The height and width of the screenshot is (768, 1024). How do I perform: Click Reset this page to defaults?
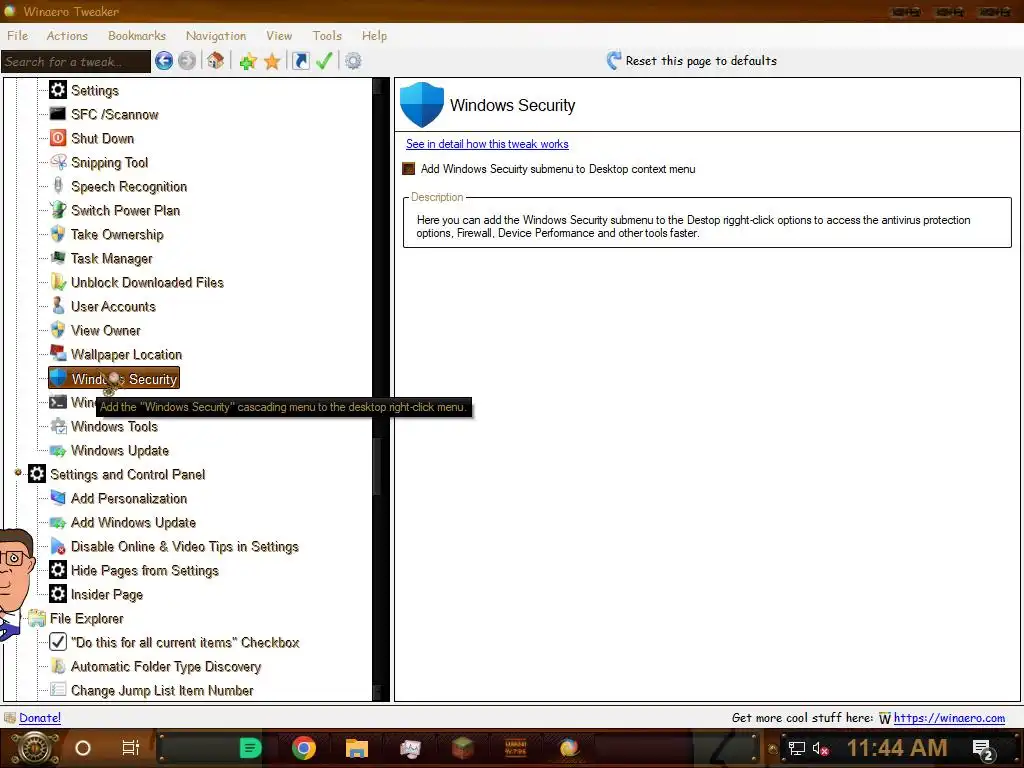[x=692, y=61]
